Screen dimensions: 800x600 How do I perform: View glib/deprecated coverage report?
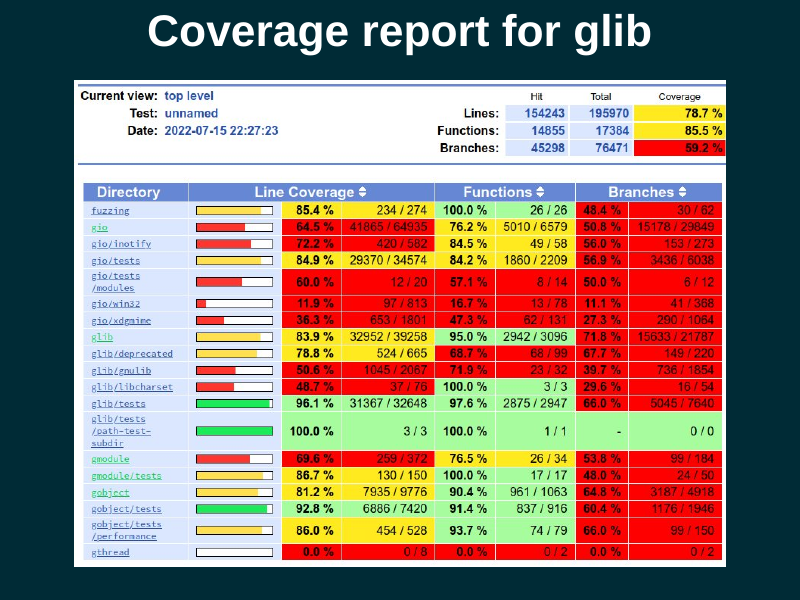coord(131,354)
